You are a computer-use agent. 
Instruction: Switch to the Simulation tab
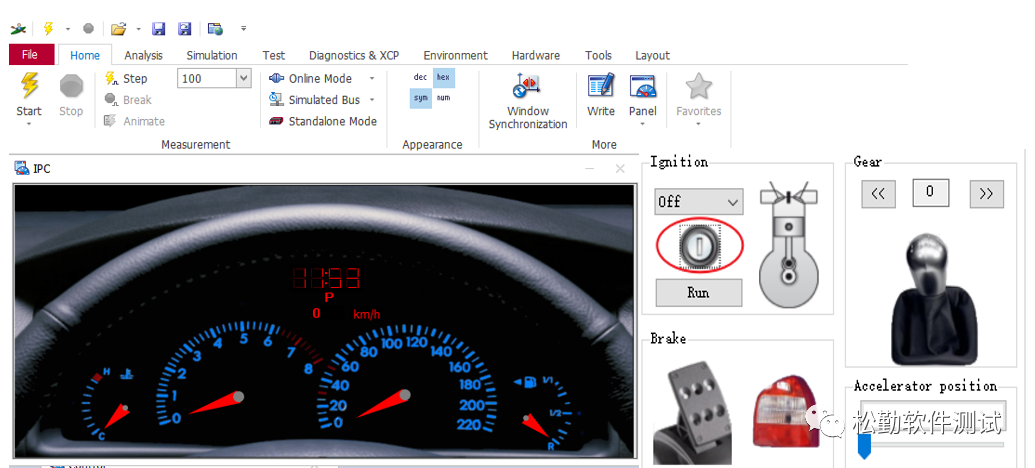212,55
